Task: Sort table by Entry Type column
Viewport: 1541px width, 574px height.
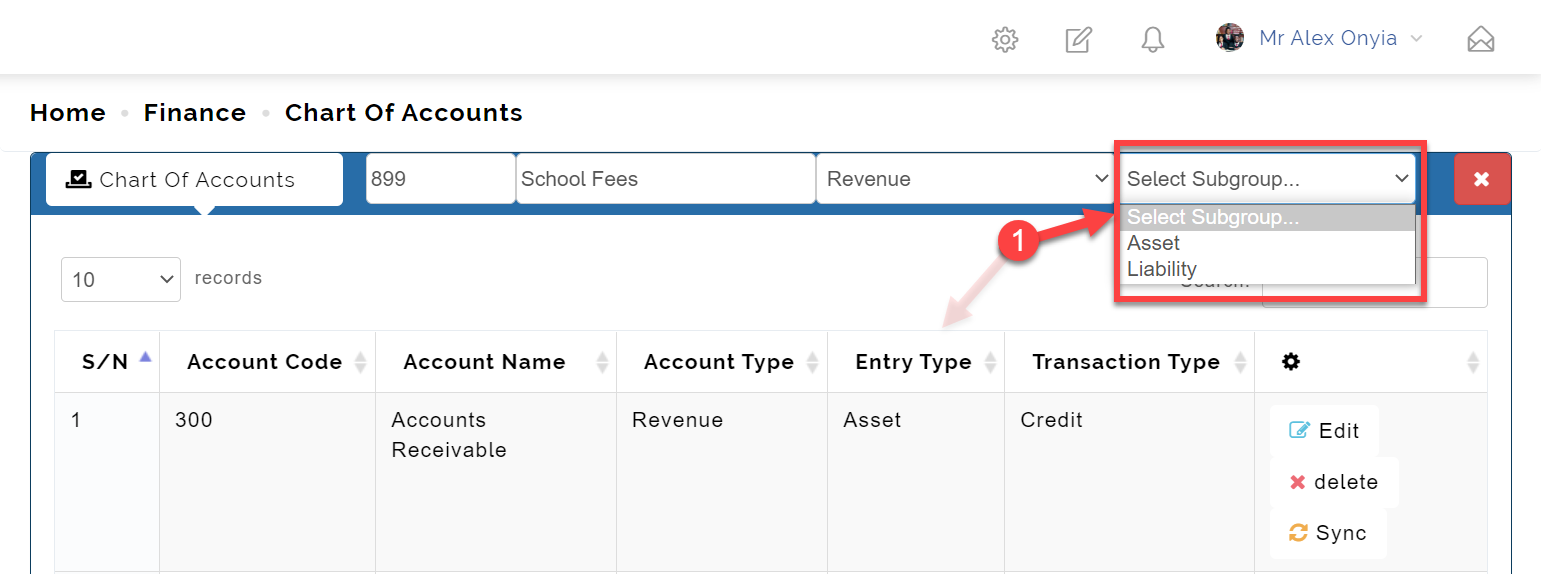Action: click(916, 362)
